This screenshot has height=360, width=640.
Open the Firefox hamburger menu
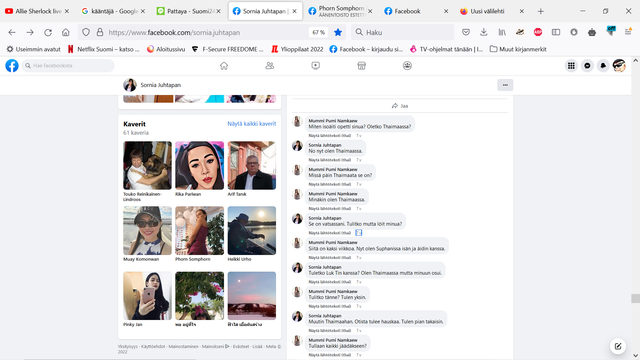(x=628, y=32)
